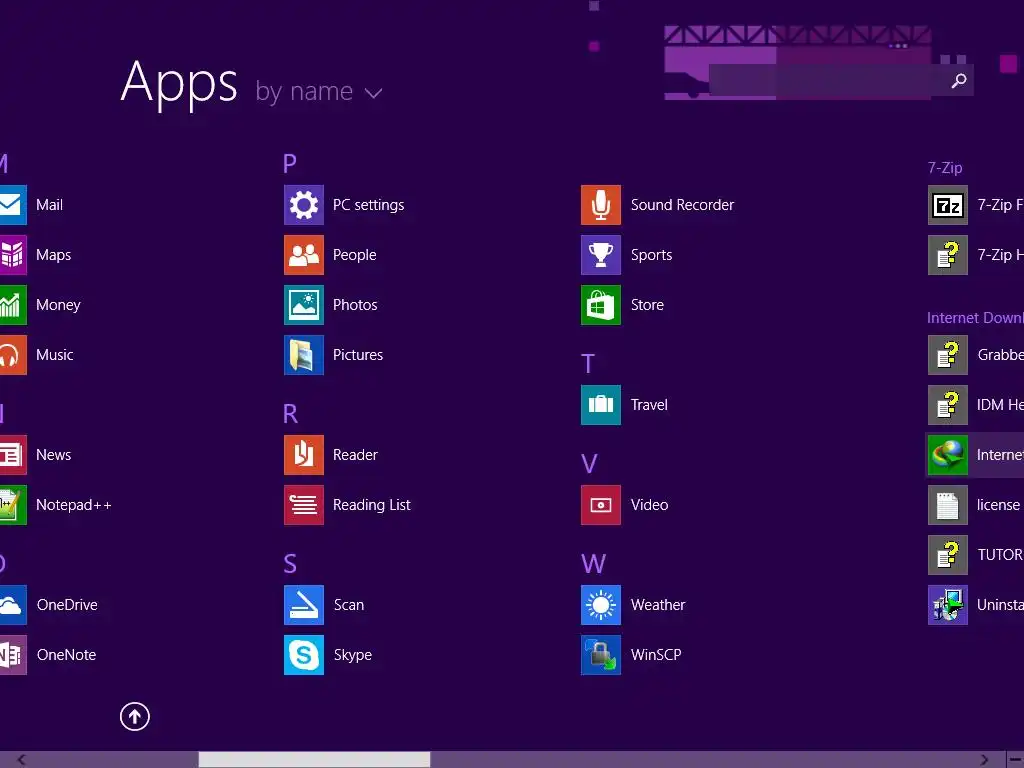Click the 'W' letter group header
1024x768 pixels.
[x=594, y=564]
